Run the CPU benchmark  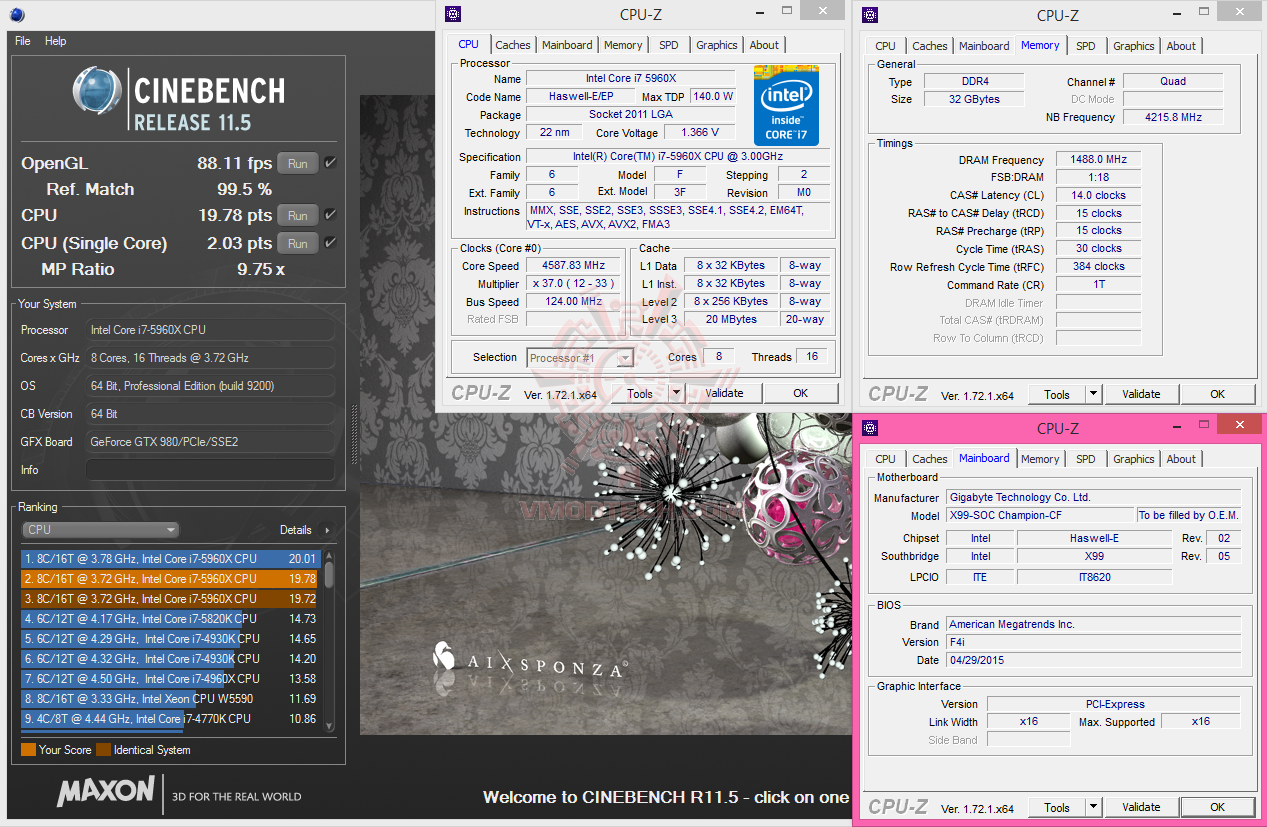(298, 215)
